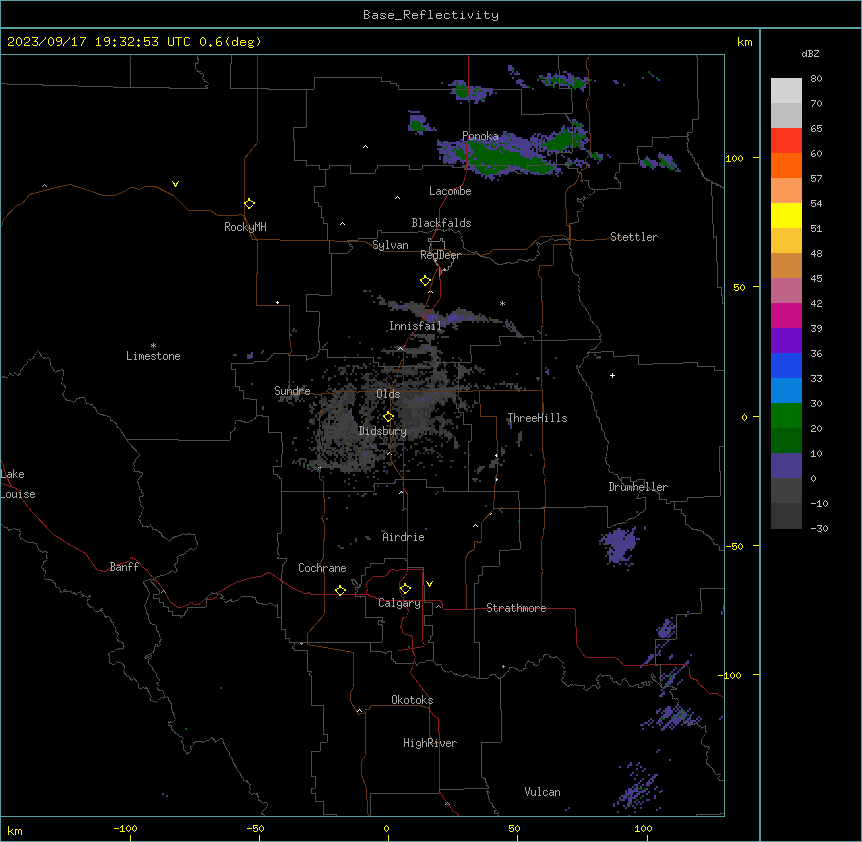Click the green 20-30 dBZ legend swatch

[786, 416]
